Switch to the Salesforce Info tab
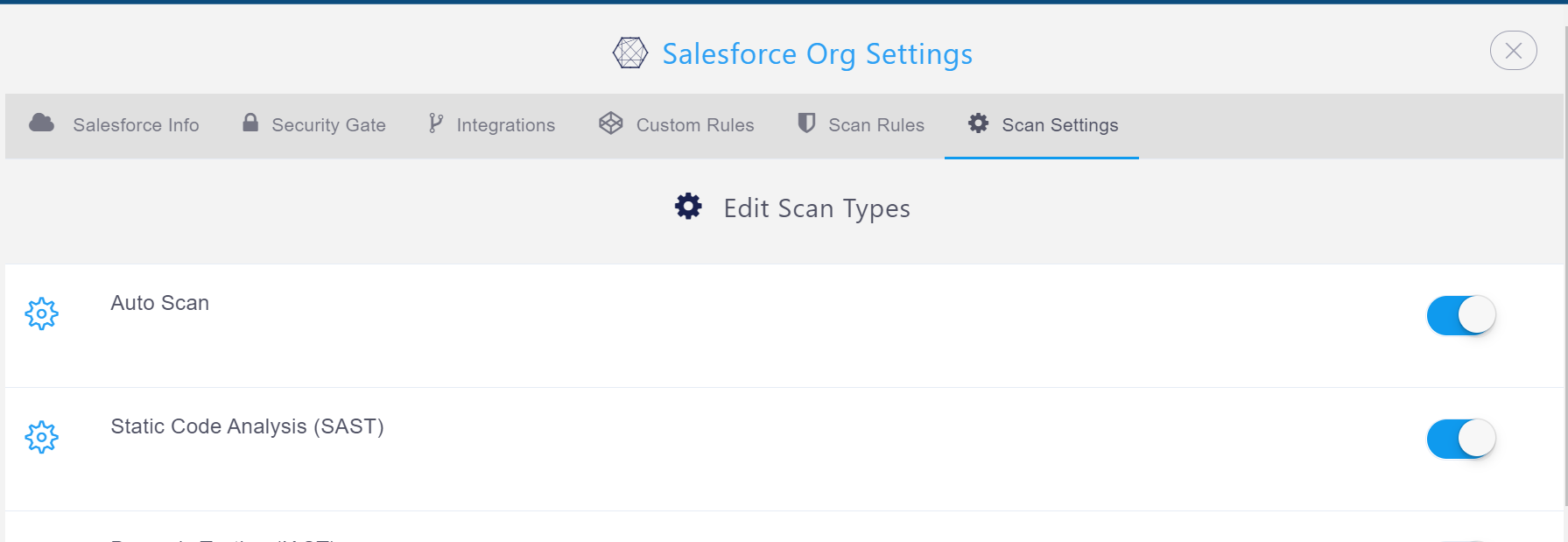This screenshot has width=1568, height=542. pyautogui.click(x=115, y=125)
